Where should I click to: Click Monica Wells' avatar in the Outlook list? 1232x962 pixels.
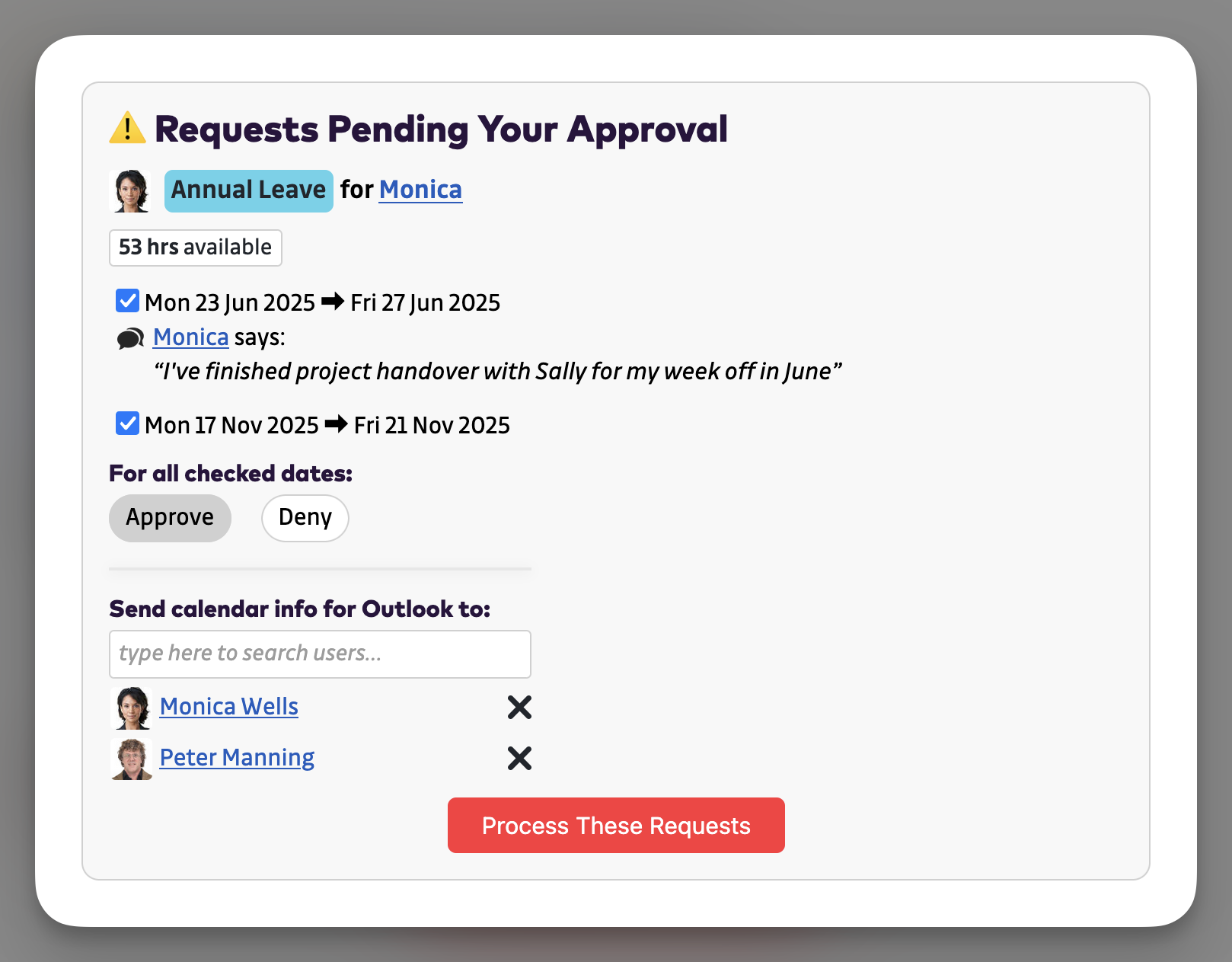130,707
